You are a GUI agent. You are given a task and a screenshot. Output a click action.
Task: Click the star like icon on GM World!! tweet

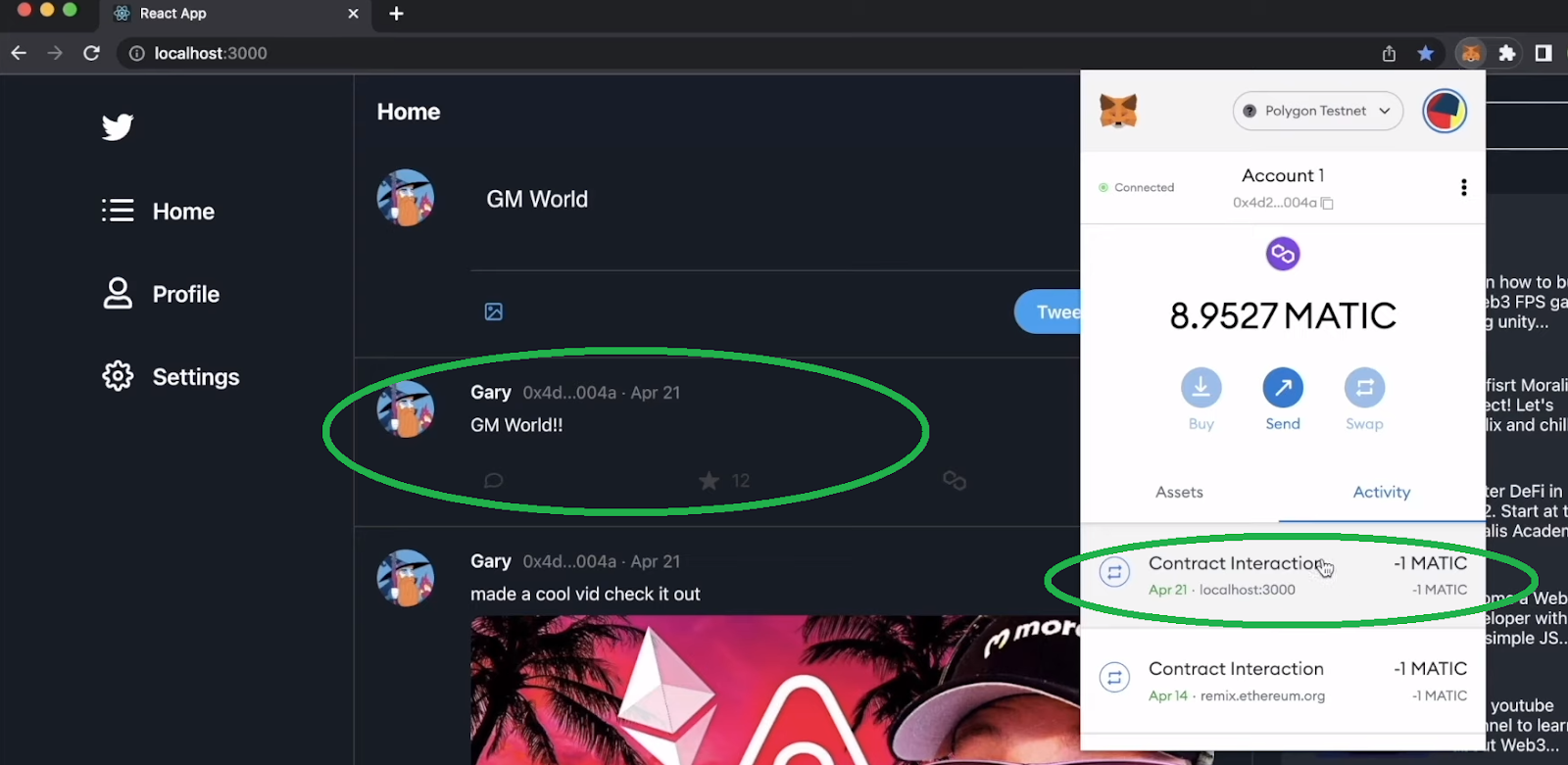709,480
